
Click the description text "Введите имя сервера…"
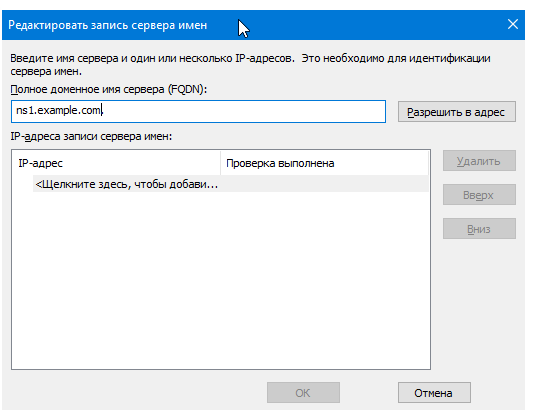250,65
